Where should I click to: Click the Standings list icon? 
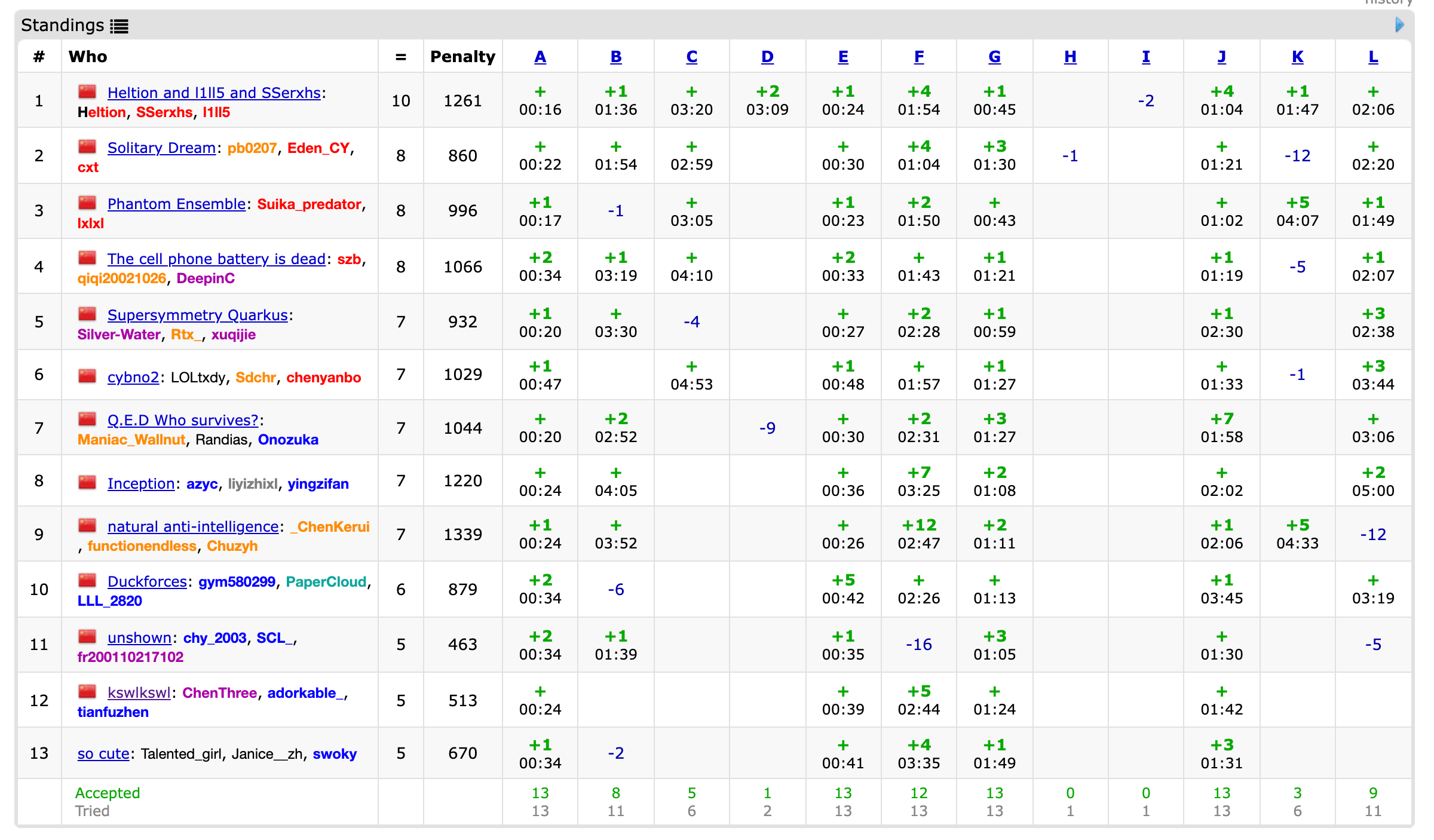[119, 26]
